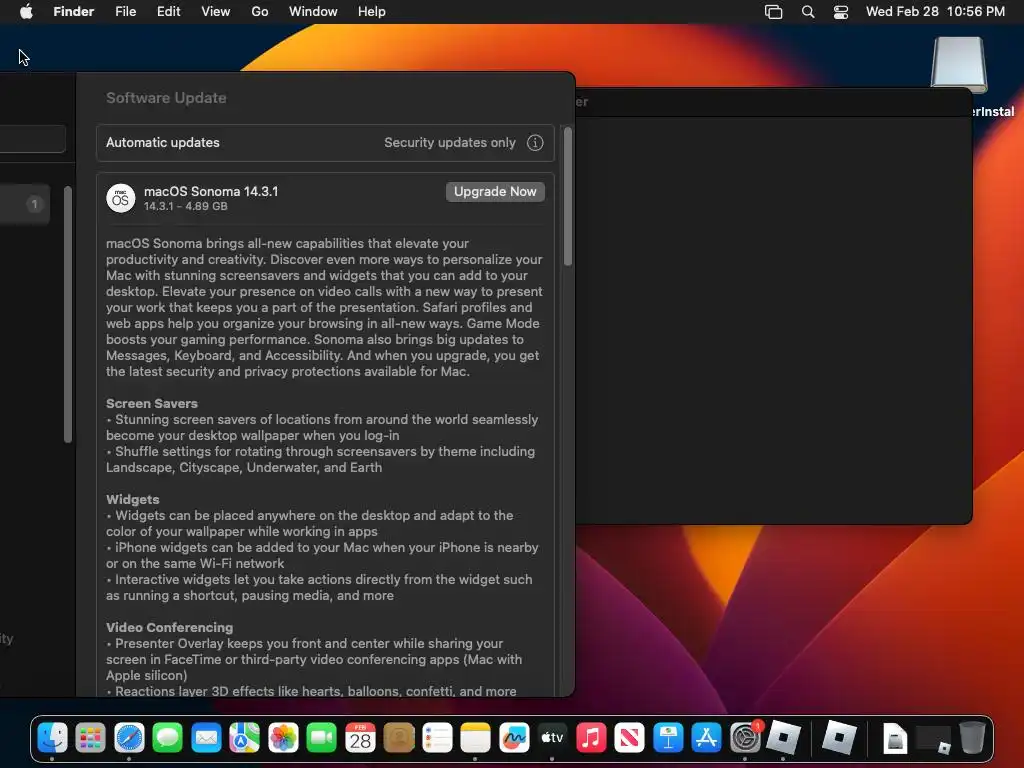Launch the Music app from the Dock
This screenshot has width=1024, height=768.
click(x=591, y=738)
